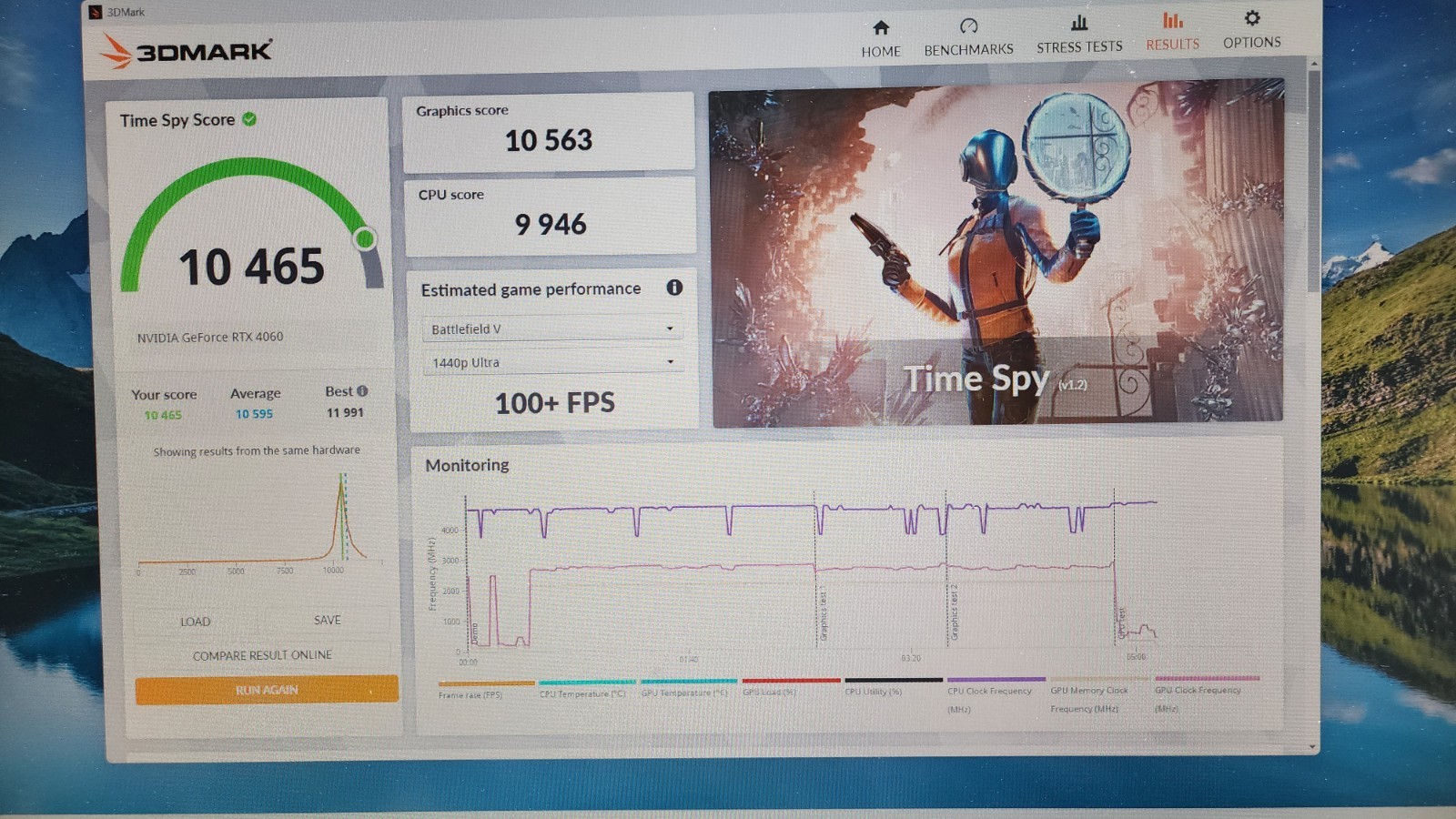Toggle CPU Clock Frequency legend swatch
The width and height of the screenshot is (1456, 819).
[996, 679]
